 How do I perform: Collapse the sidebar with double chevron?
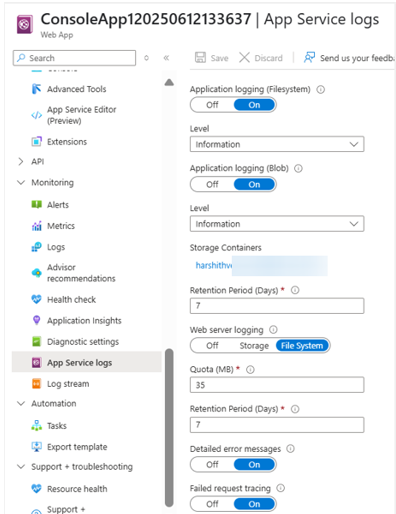point(166,58)
